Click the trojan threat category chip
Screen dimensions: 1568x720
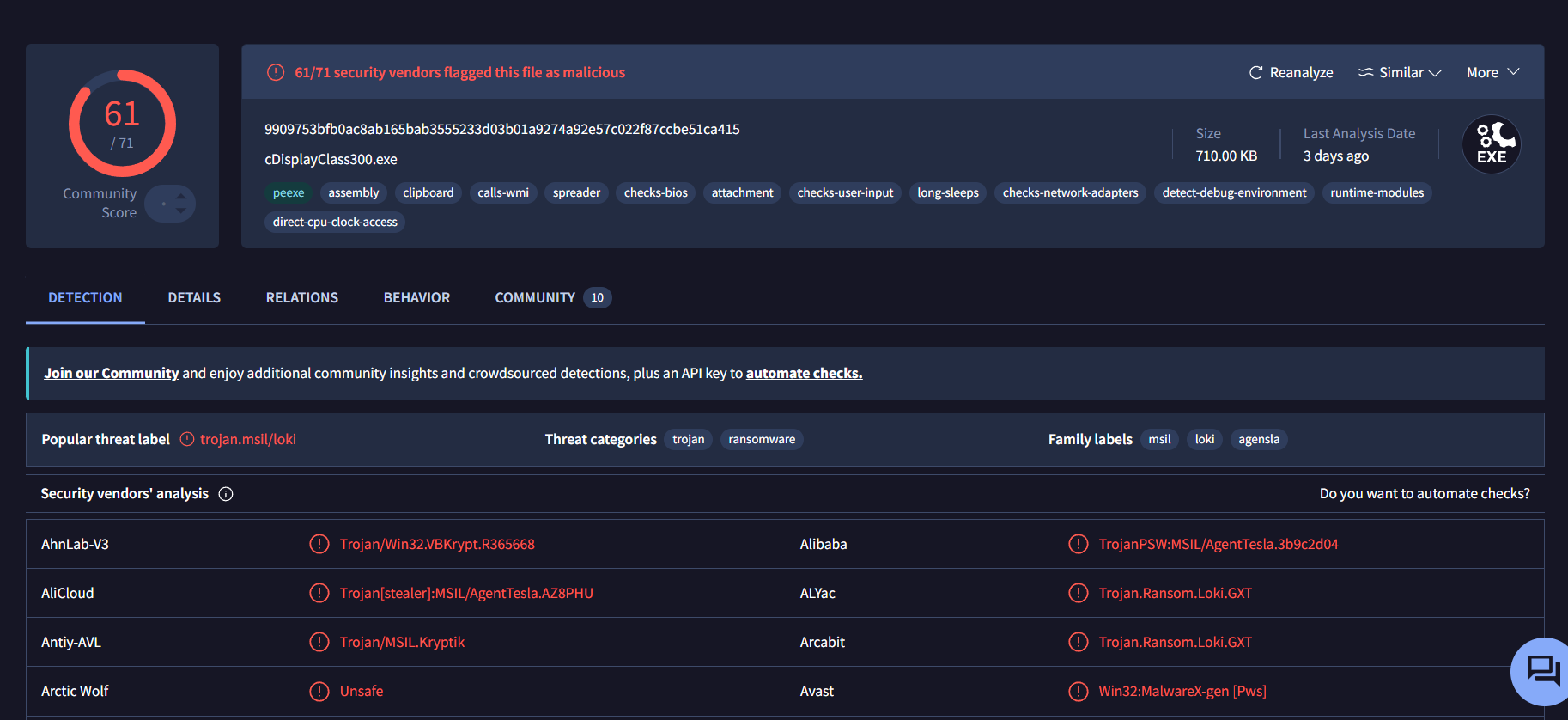click(689, 439)
